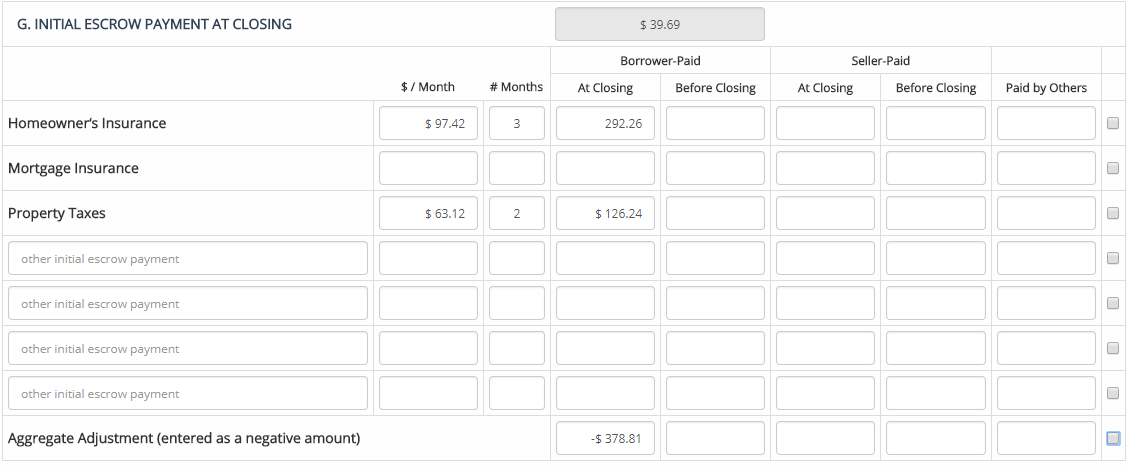Toggle the Property Taxes row checkbox

tap(1113, 214)
